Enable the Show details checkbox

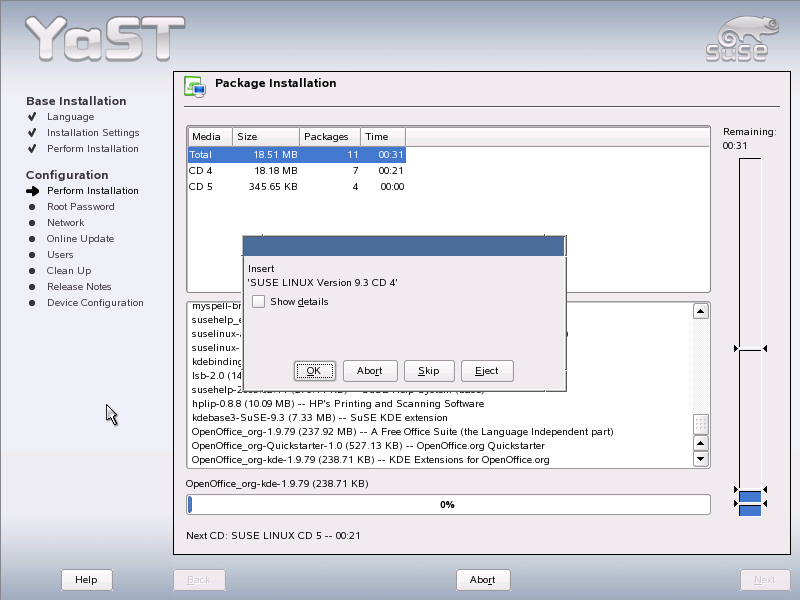tap(259, 302)
